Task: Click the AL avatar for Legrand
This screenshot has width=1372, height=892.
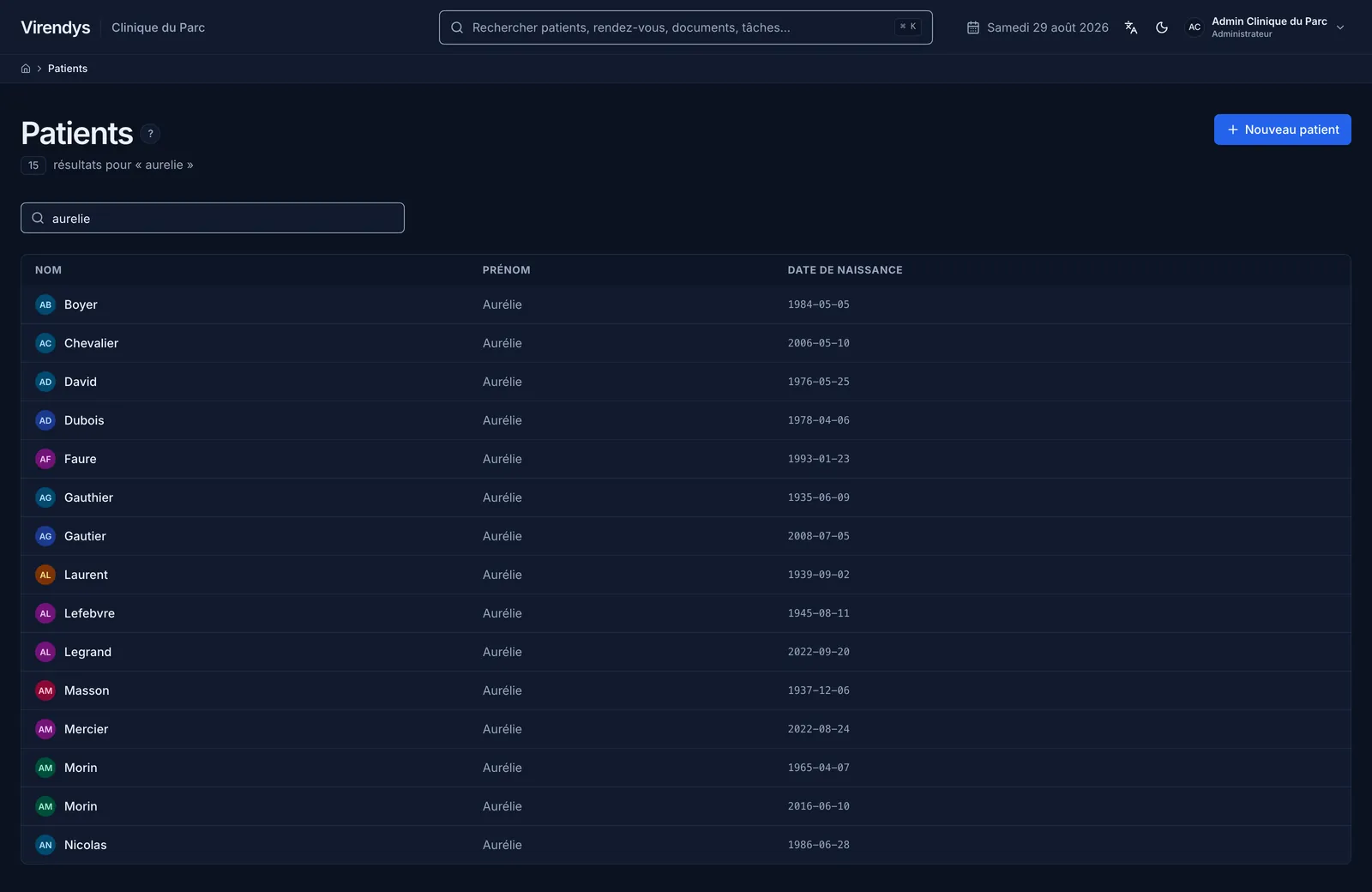Action: coord(45,652)
